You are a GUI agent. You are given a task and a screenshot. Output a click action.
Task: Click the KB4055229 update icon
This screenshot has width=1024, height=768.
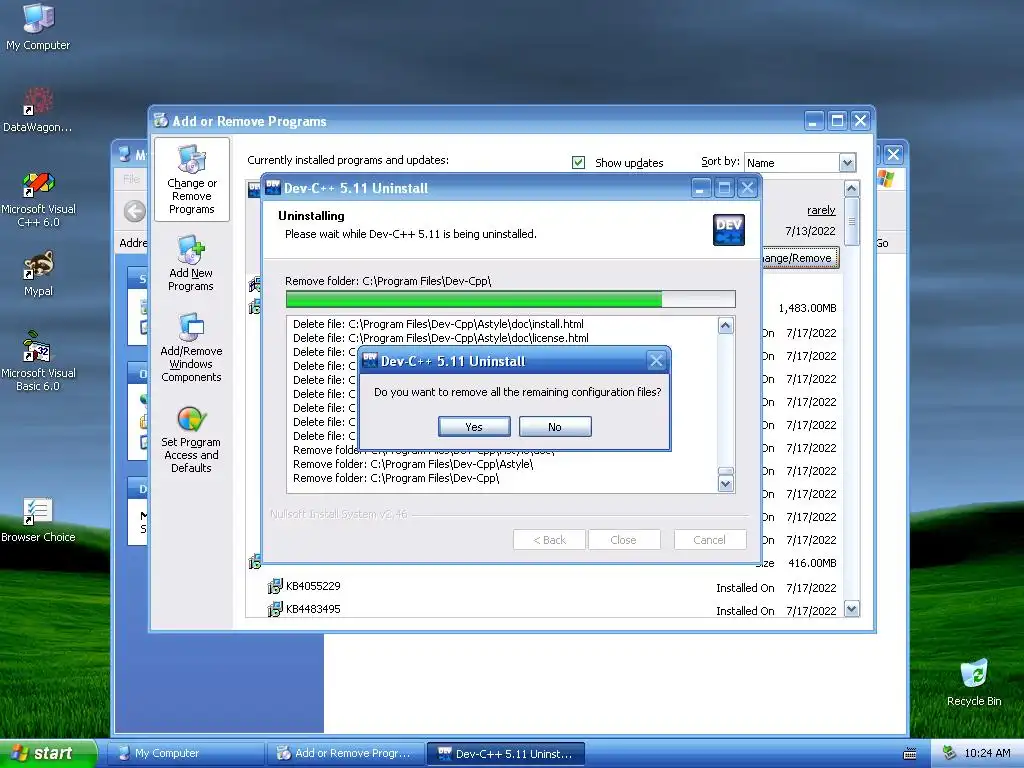(x=275, y=586)
